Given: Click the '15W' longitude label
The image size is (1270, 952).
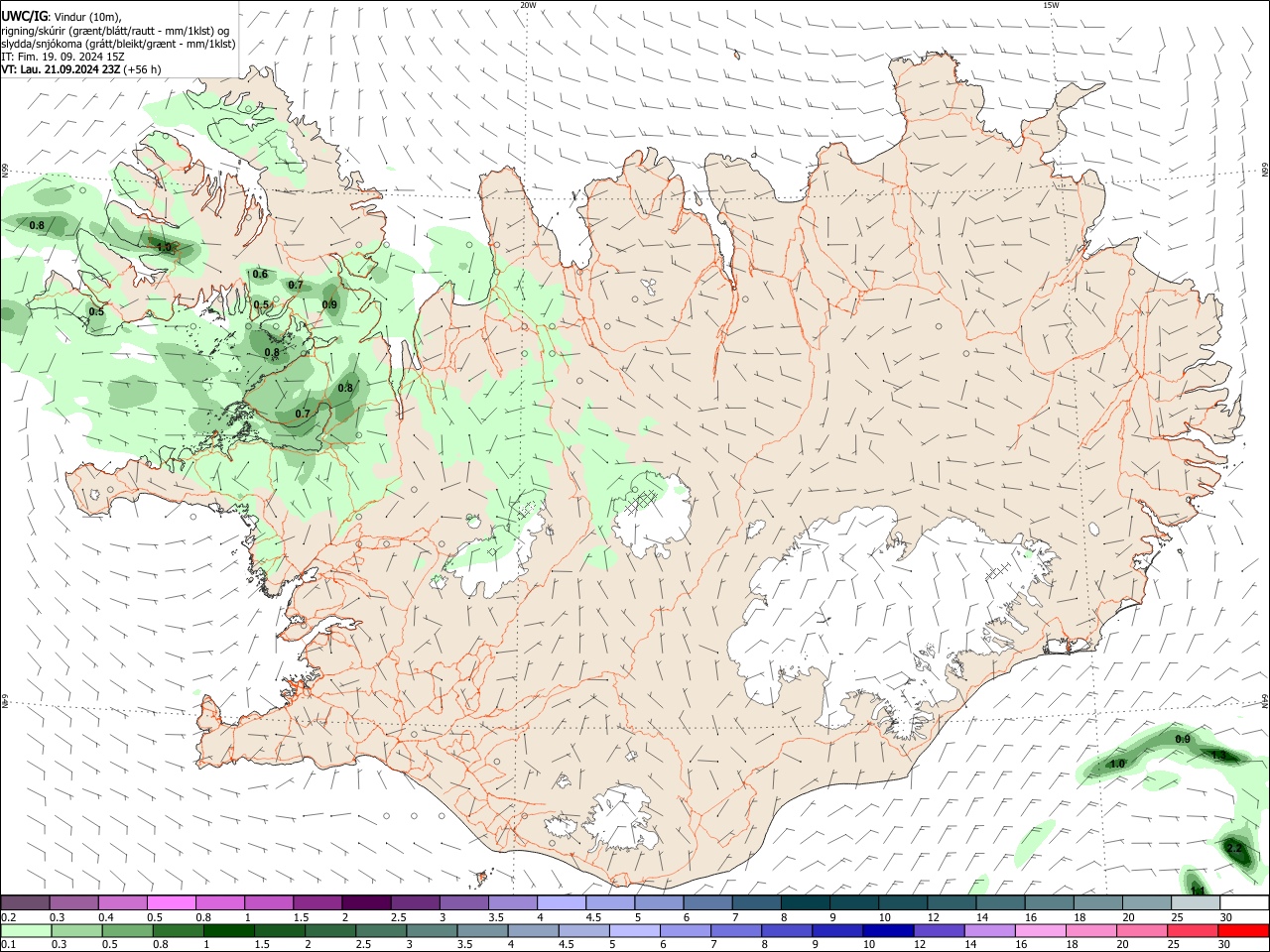Looking at the screenshot, I should [x=1050, y=5].
